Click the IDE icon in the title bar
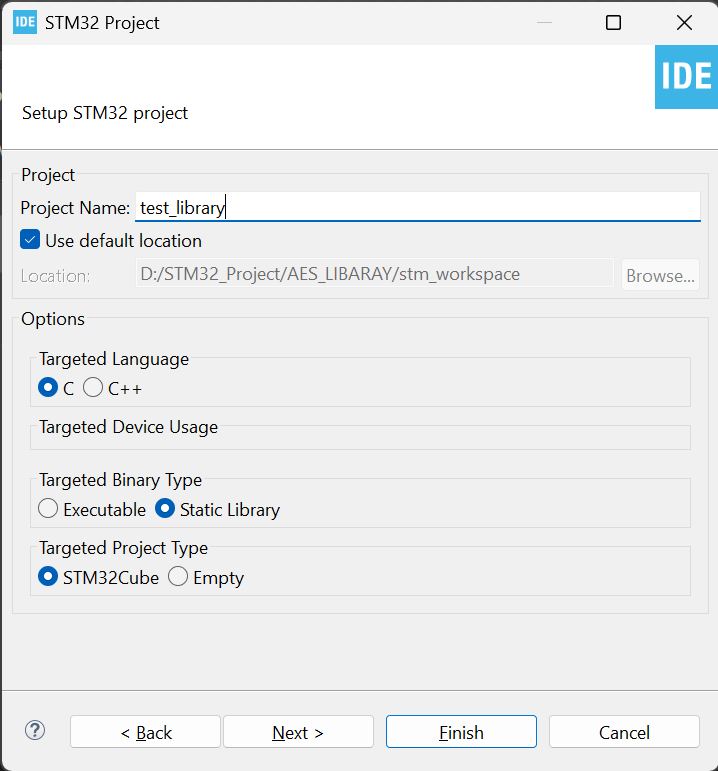This screenshot has width=718, height=771. [25, 22]
